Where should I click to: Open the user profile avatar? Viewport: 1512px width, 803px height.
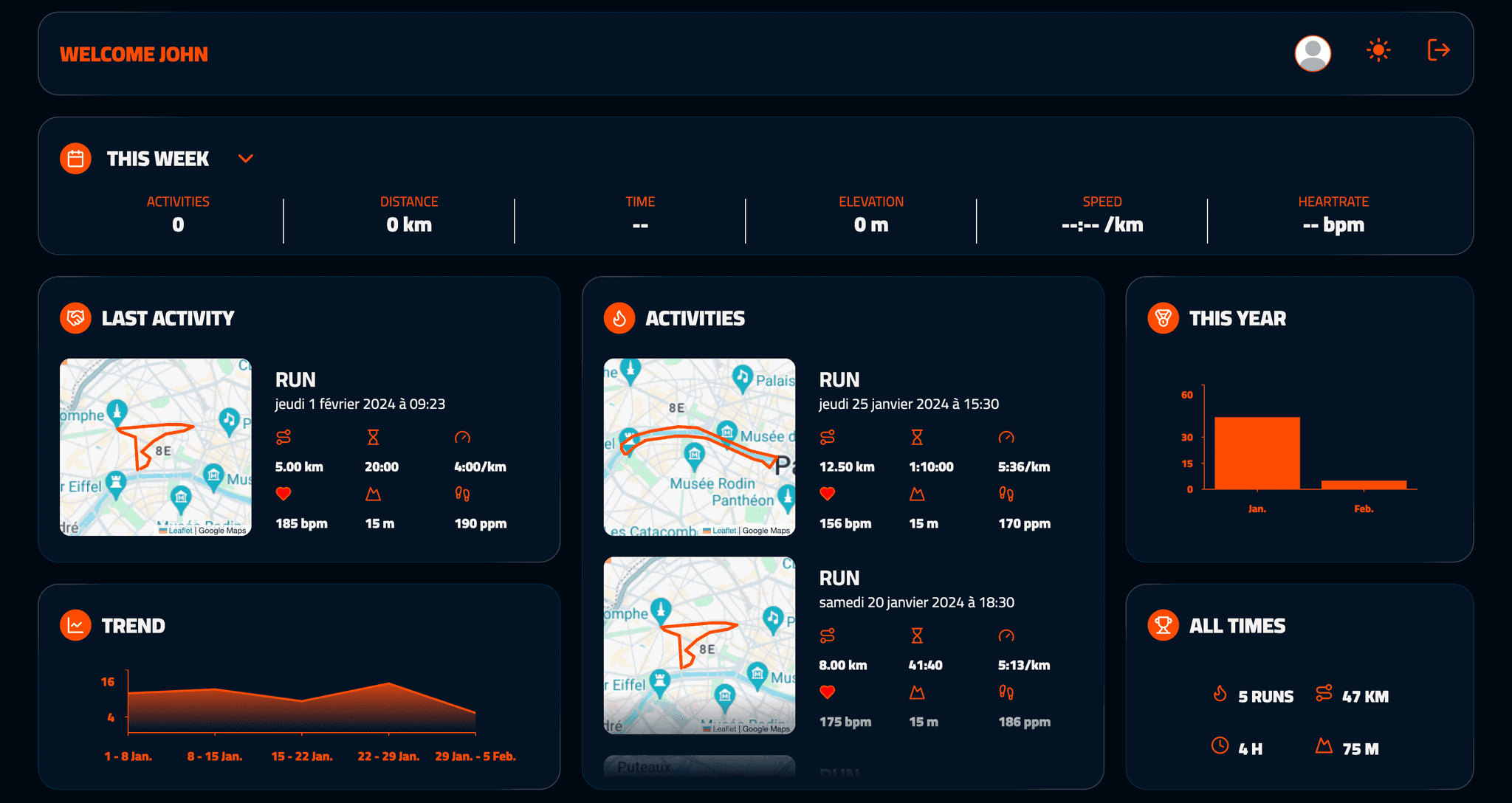point(1313,53)
